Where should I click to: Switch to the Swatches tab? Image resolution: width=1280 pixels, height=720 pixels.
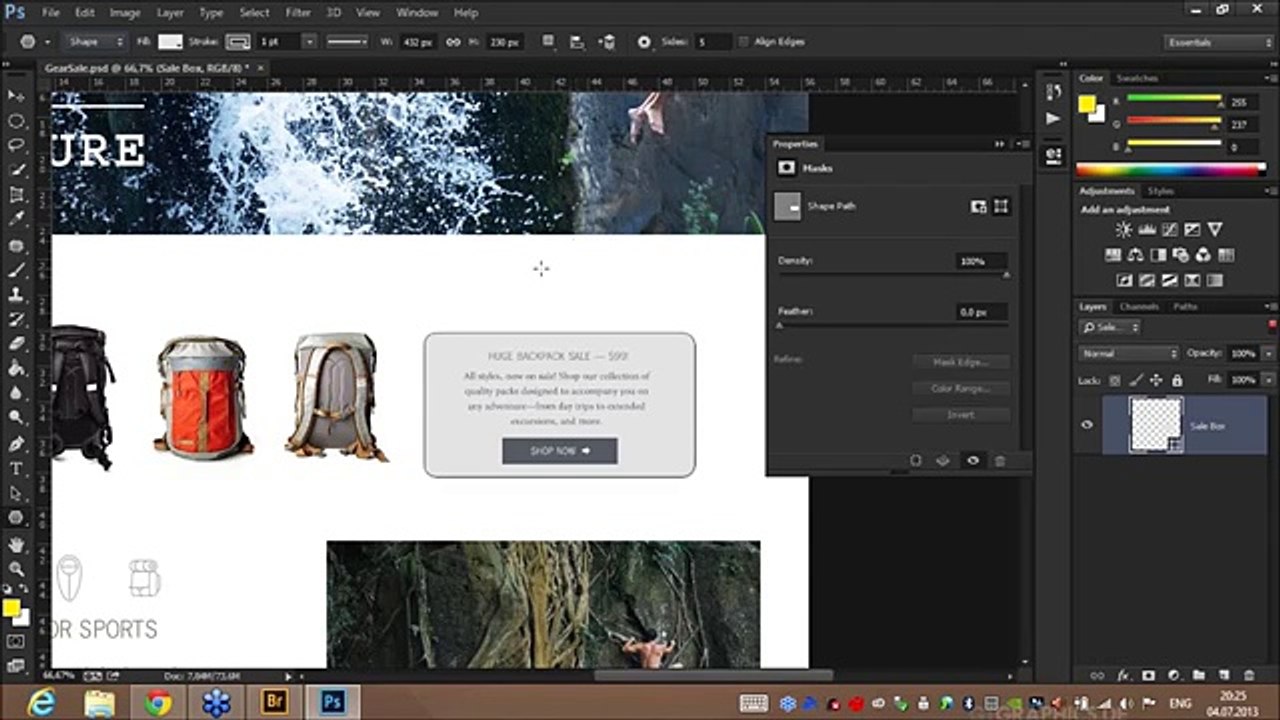tap(1137, 78)
